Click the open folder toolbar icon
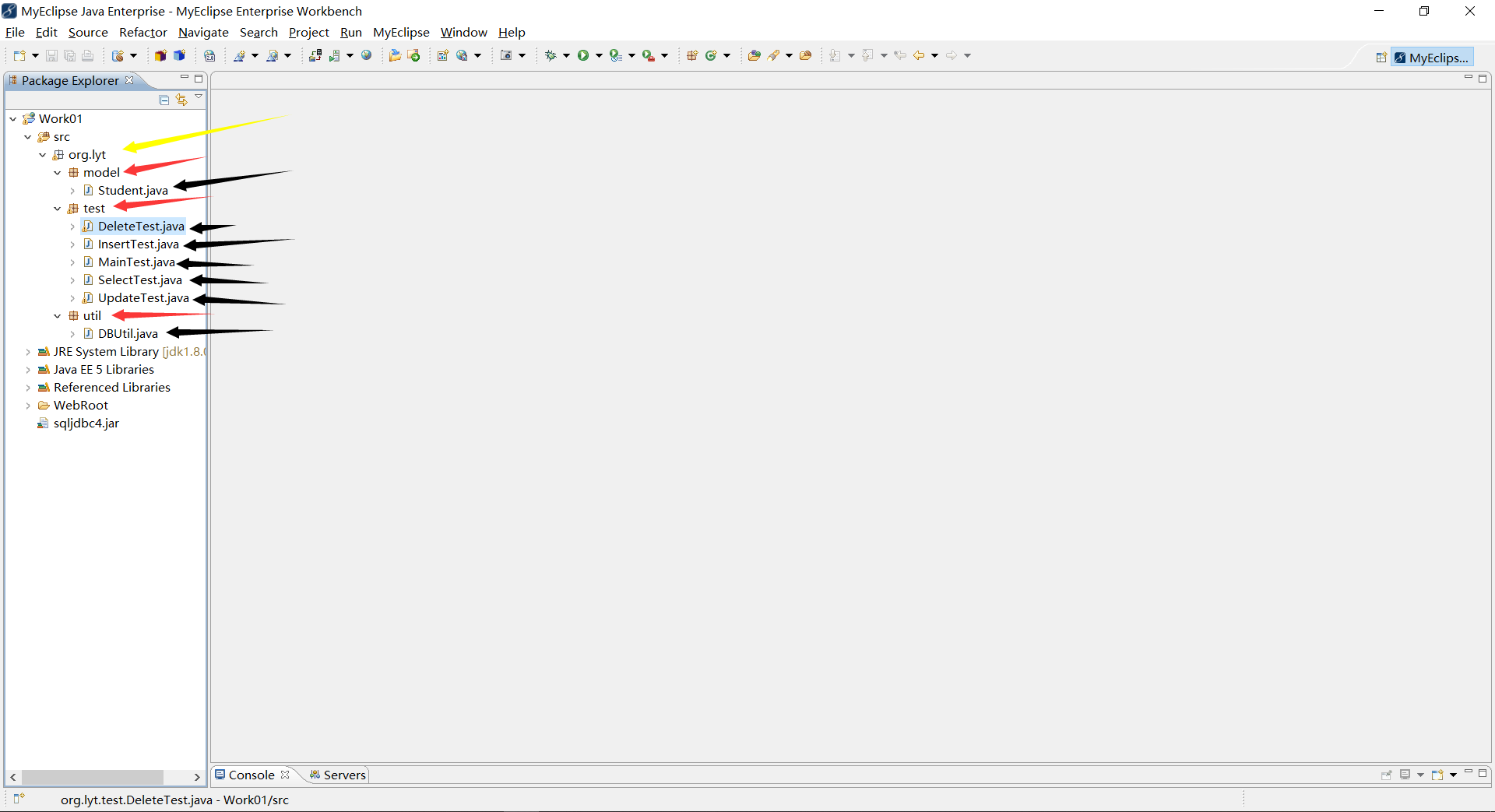This screenshot has width=1495, height=812. [395, 55]
